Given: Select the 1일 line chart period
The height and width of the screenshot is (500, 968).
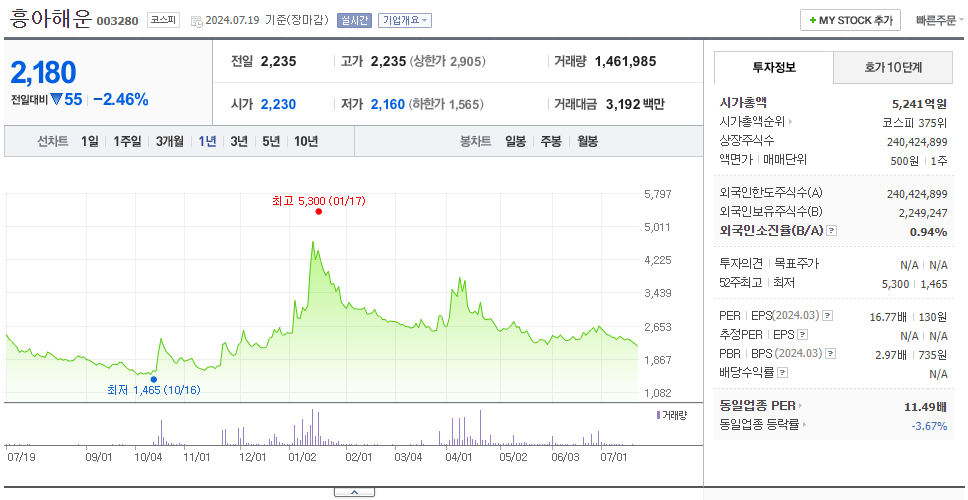Looking at the screenshot, I should click(90, 141).
